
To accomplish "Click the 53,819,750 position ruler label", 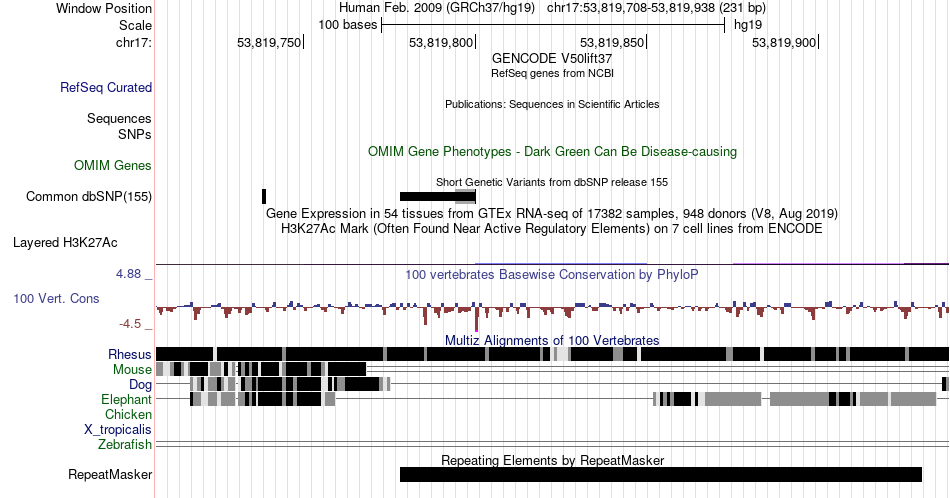I will (269, 43).
